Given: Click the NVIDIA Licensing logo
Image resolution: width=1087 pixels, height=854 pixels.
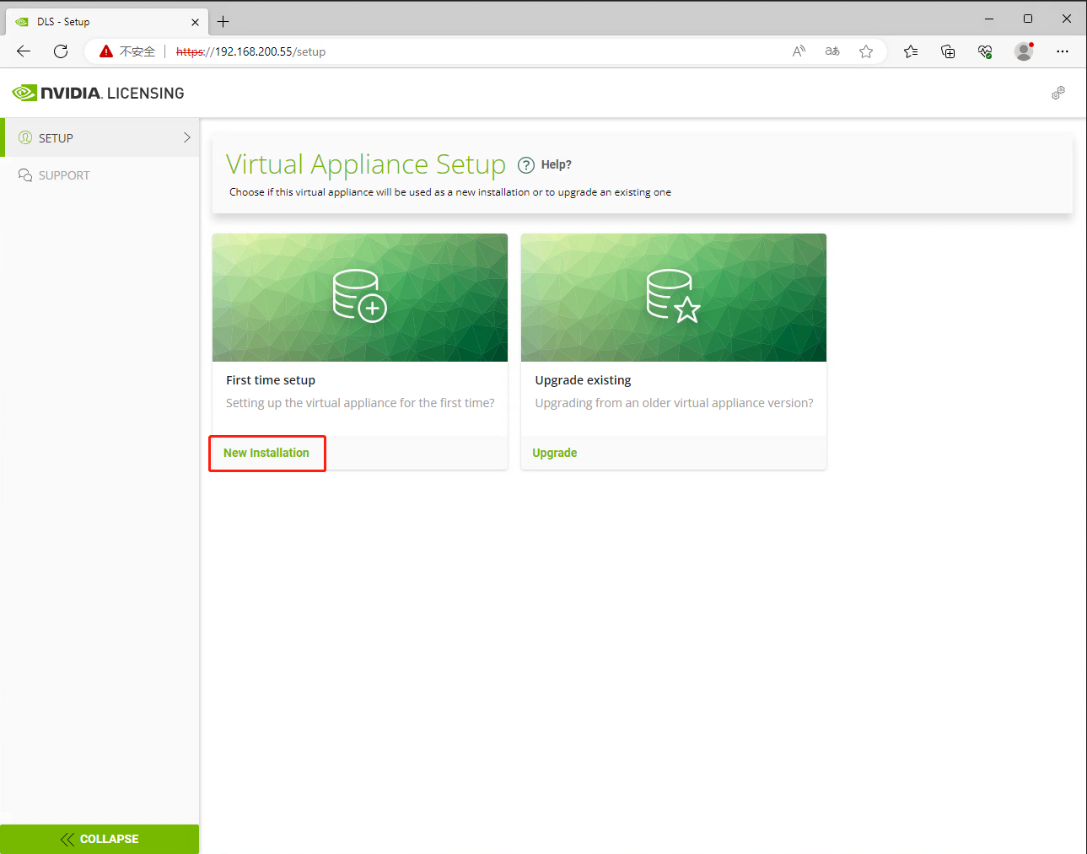Looking at the screenshot, I should [x=98, y=93].
